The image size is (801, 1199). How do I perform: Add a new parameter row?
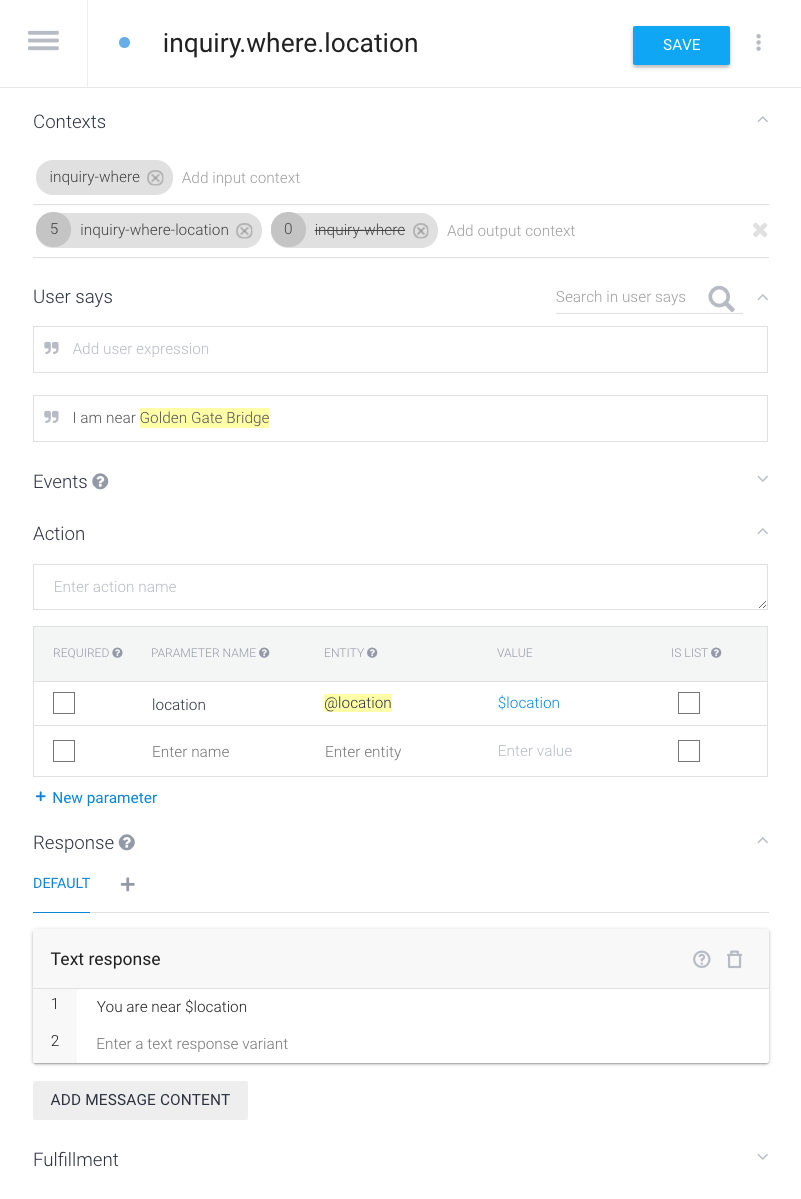click(x=96, y=798)
